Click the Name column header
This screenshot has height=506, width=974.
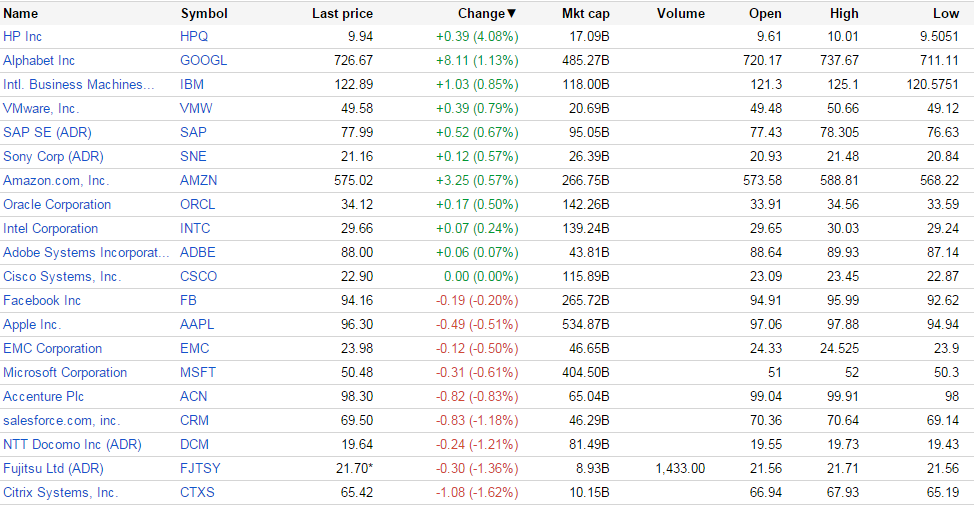coord(21,14)
